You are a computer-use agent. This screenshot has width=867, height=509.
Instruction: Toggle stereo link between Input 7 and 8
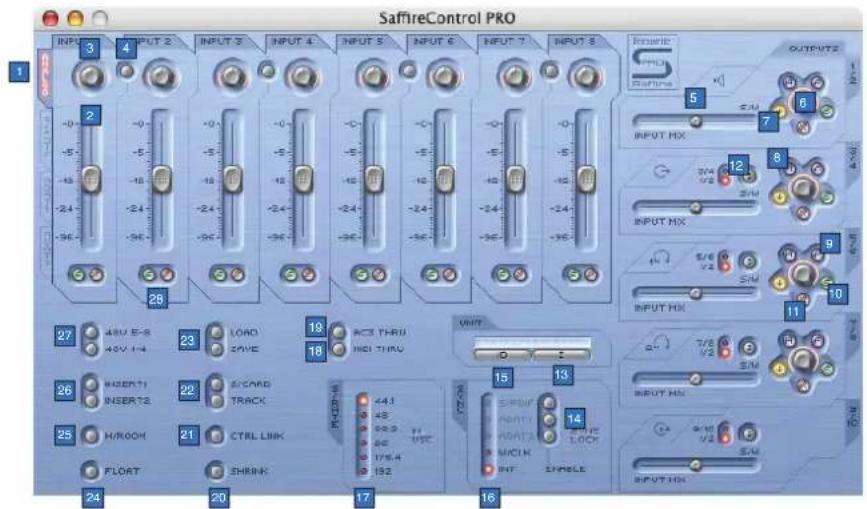(550, 71)
